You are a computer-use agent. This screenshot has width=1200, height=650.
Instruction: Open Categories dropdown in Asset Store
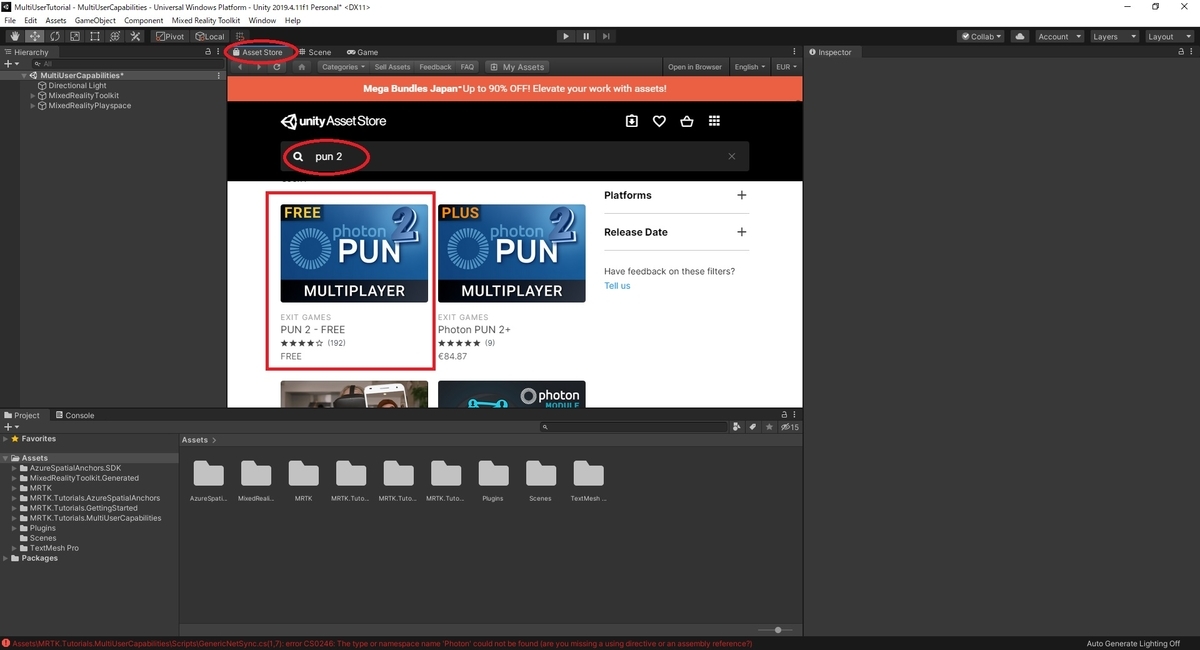click(343, 67)
